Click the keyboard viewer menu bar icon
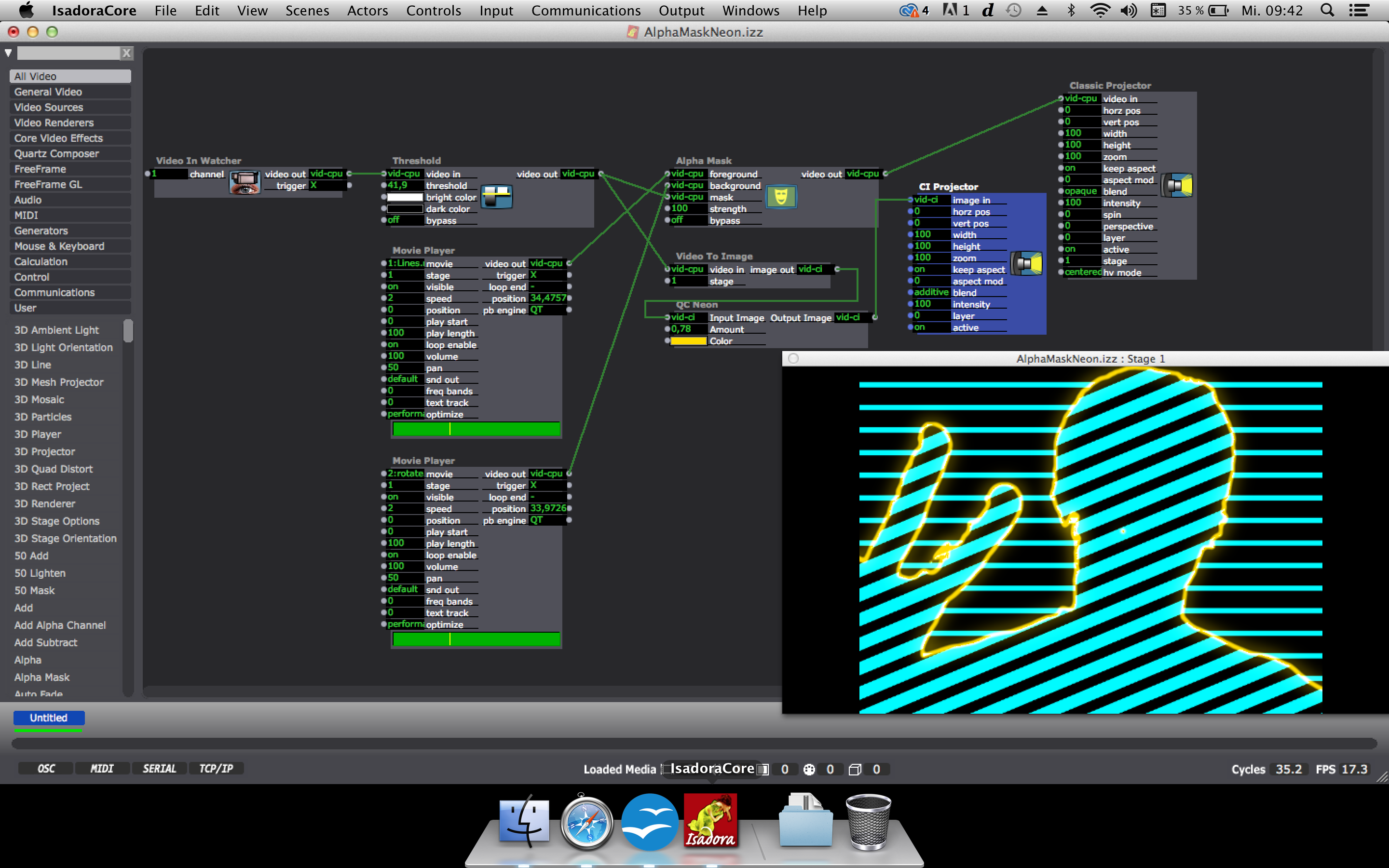This screenshot has width=1389, height=868. click(x=1157, y=10)
